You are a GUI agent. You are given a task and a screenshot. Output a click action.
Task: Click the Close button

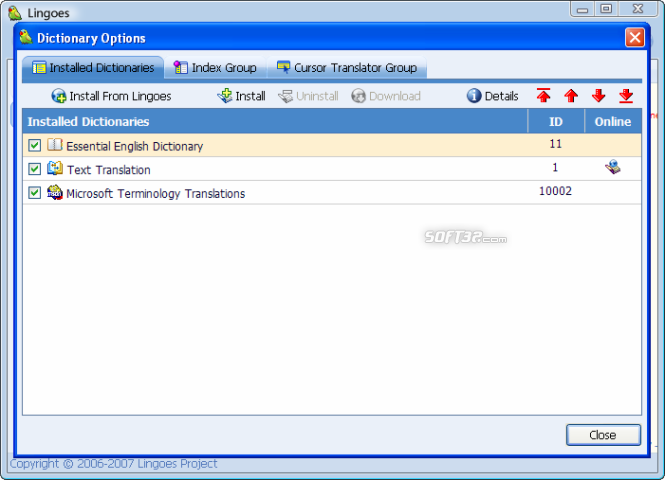click(603, 435)
